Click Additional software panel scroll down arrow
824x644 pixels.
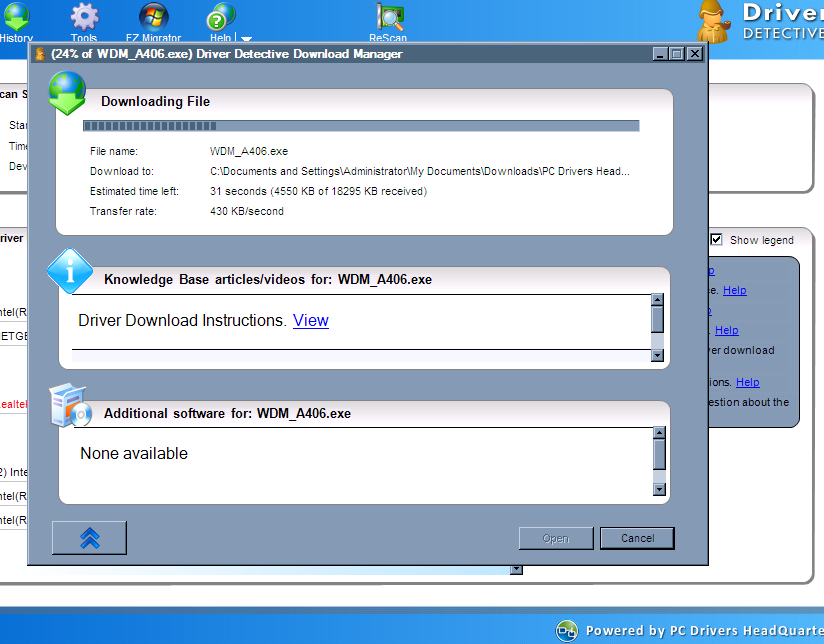pyautogui.click(x=659, y=489)
